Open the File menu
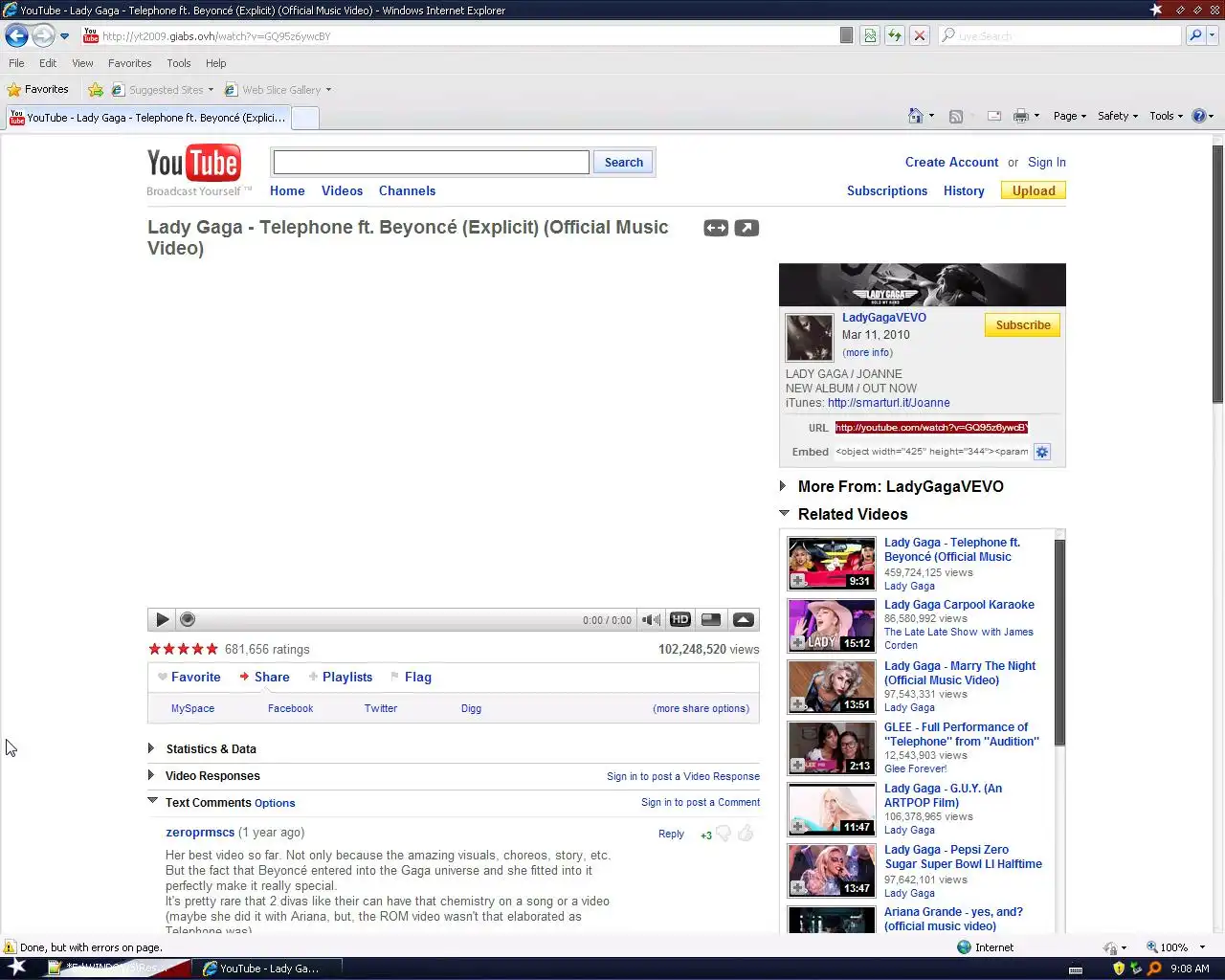This screenshot has height=980, width=1225. [16, 63]
